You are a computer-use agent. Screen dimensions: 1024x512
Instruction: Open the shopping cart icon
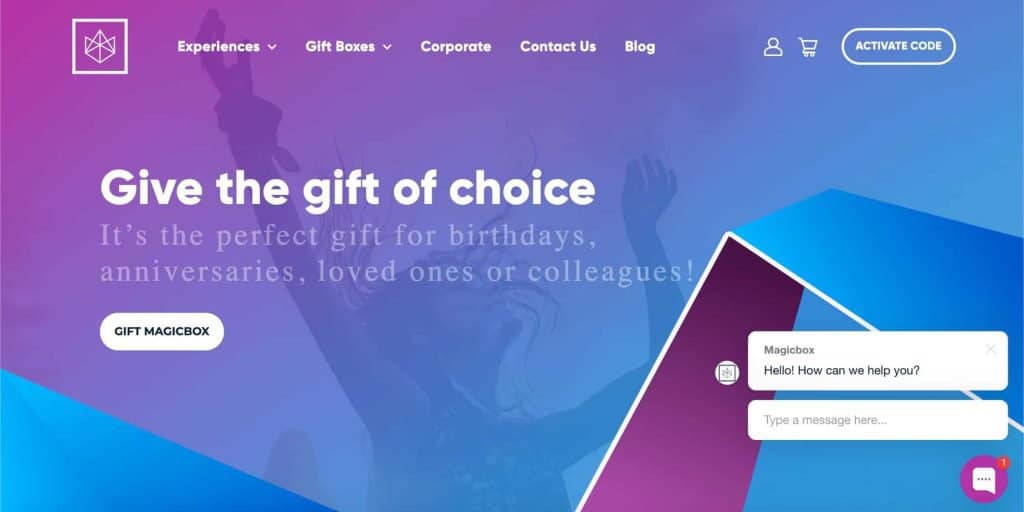[x=808, y=46]
